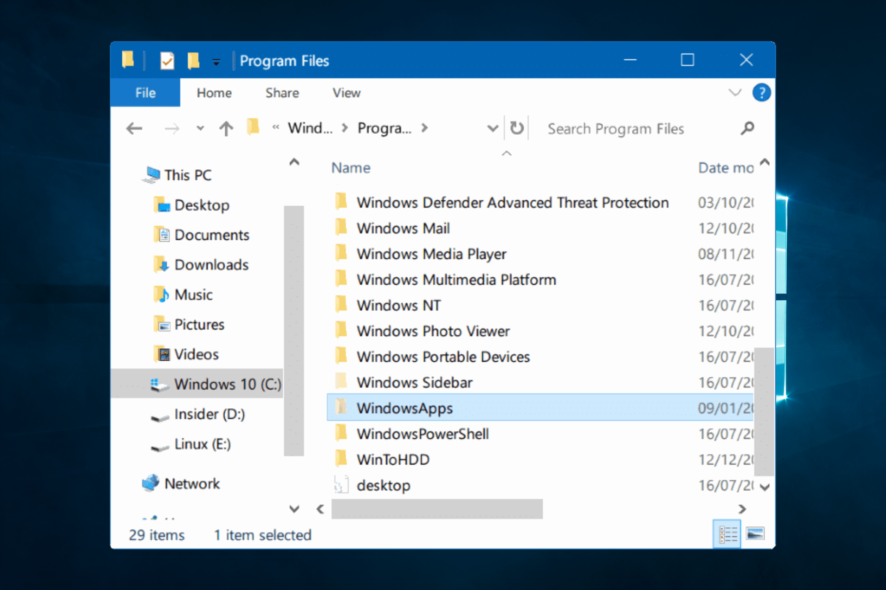
Task: Click the 'Wind...' breadcrumb segment
Action: pos(310,128)
